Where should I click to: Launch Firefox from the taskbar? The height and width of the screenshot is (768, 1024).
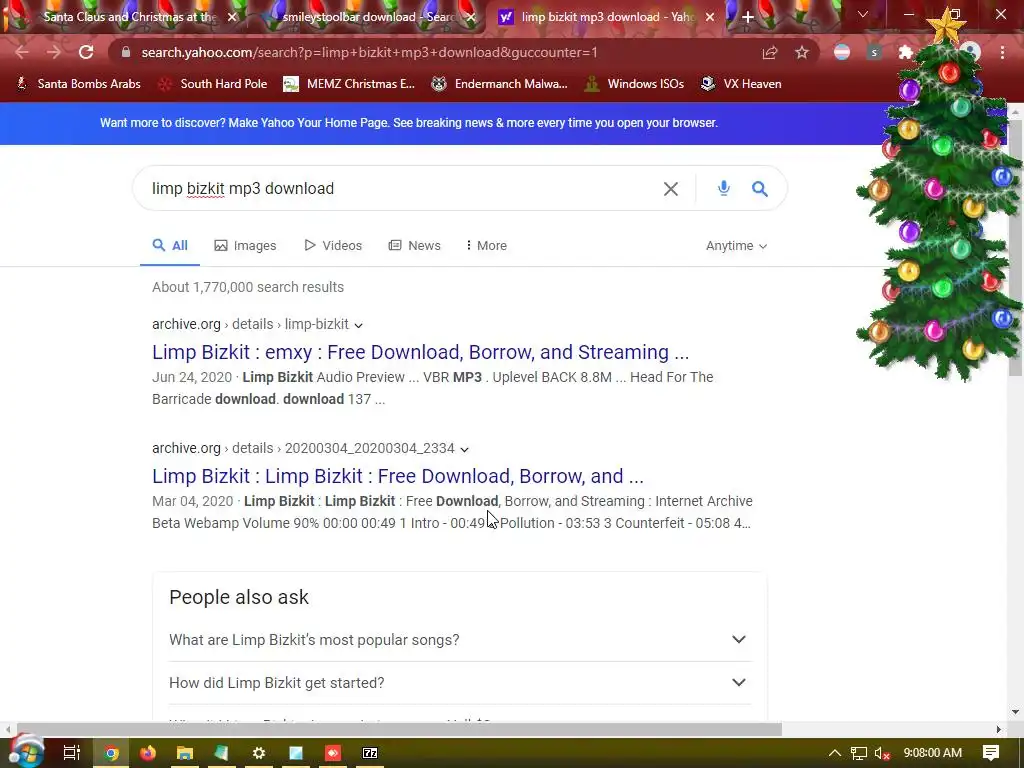point(148,753)
